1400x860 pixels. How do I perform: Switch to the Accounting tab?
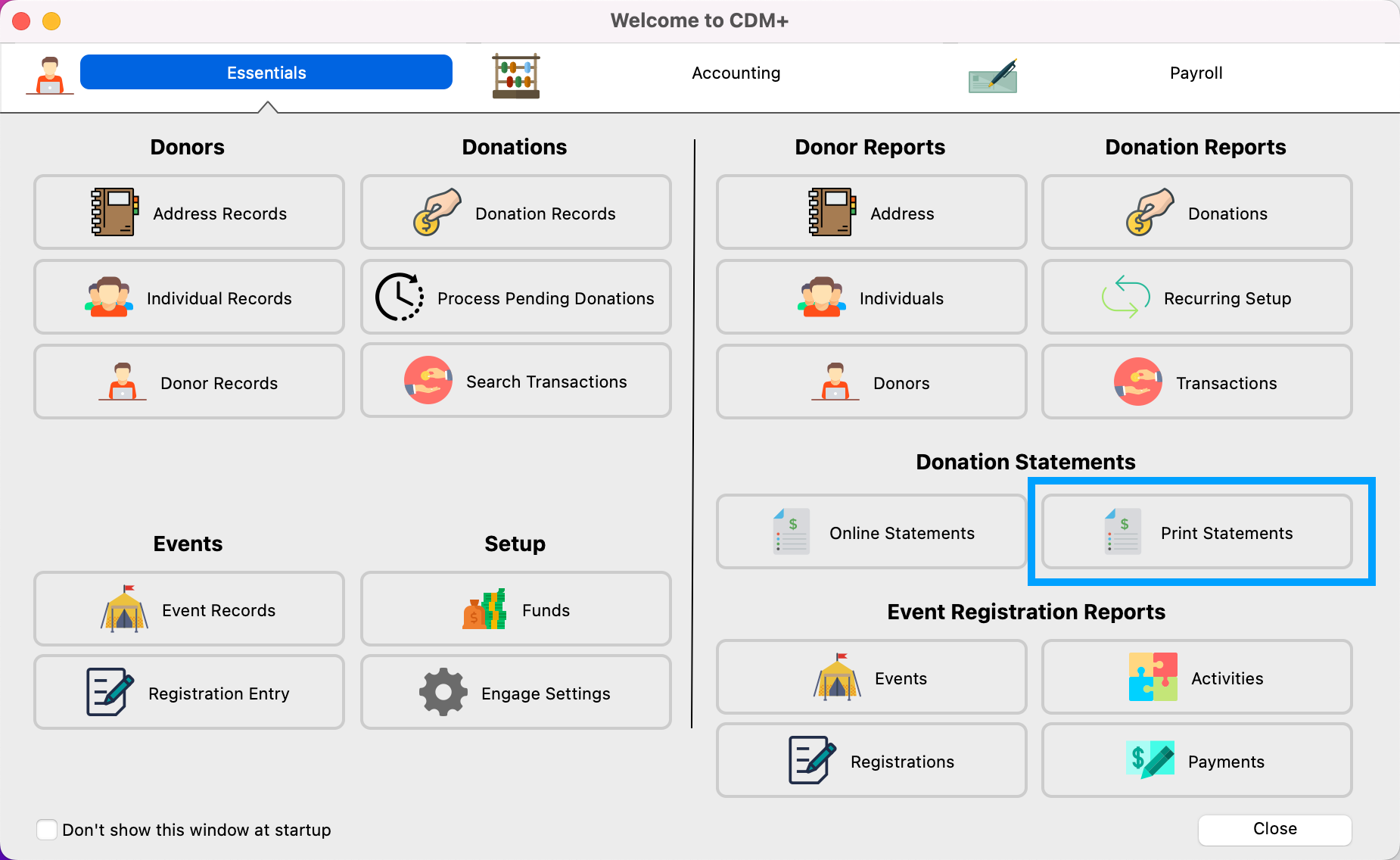click(x=736, y=73)
